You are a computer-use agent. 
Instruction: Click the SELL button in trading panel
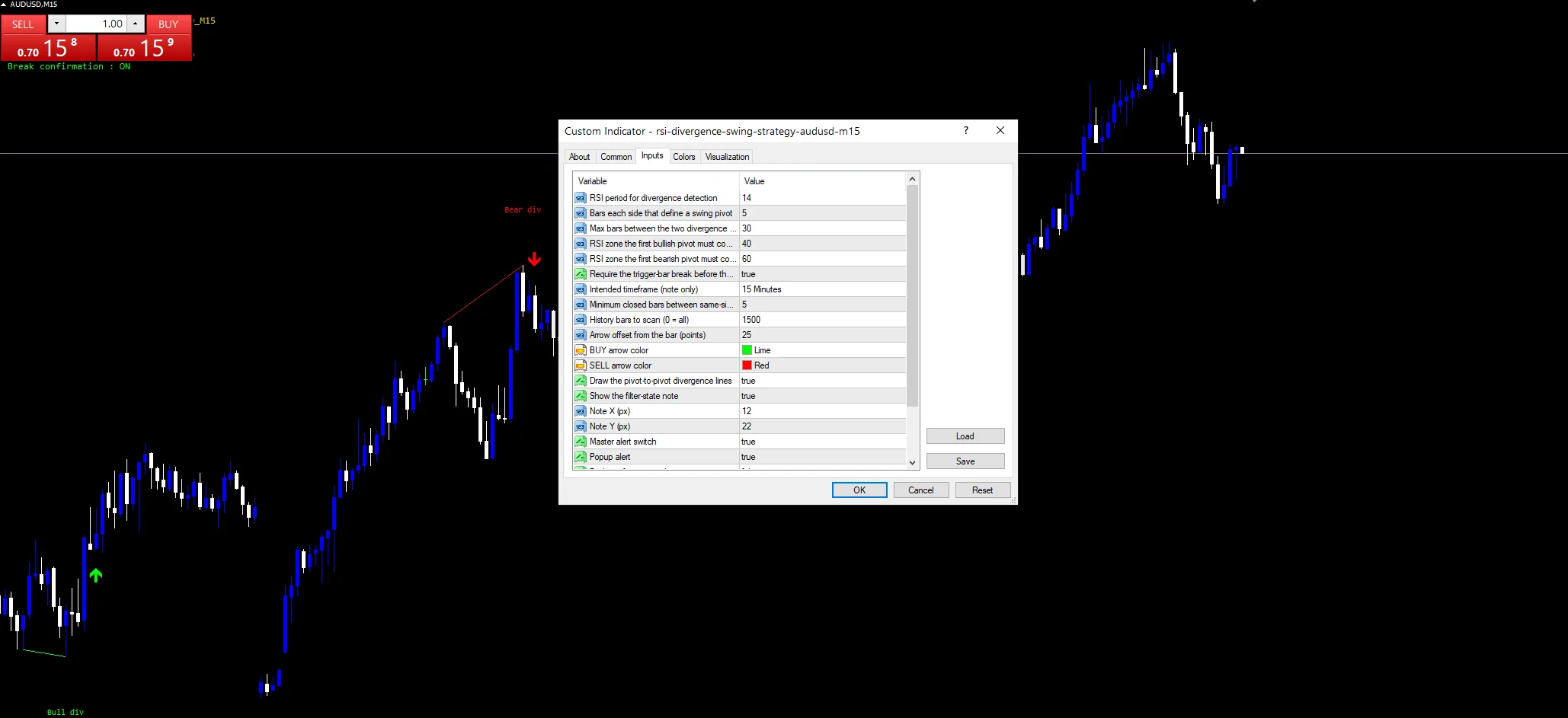click(23, 24)
